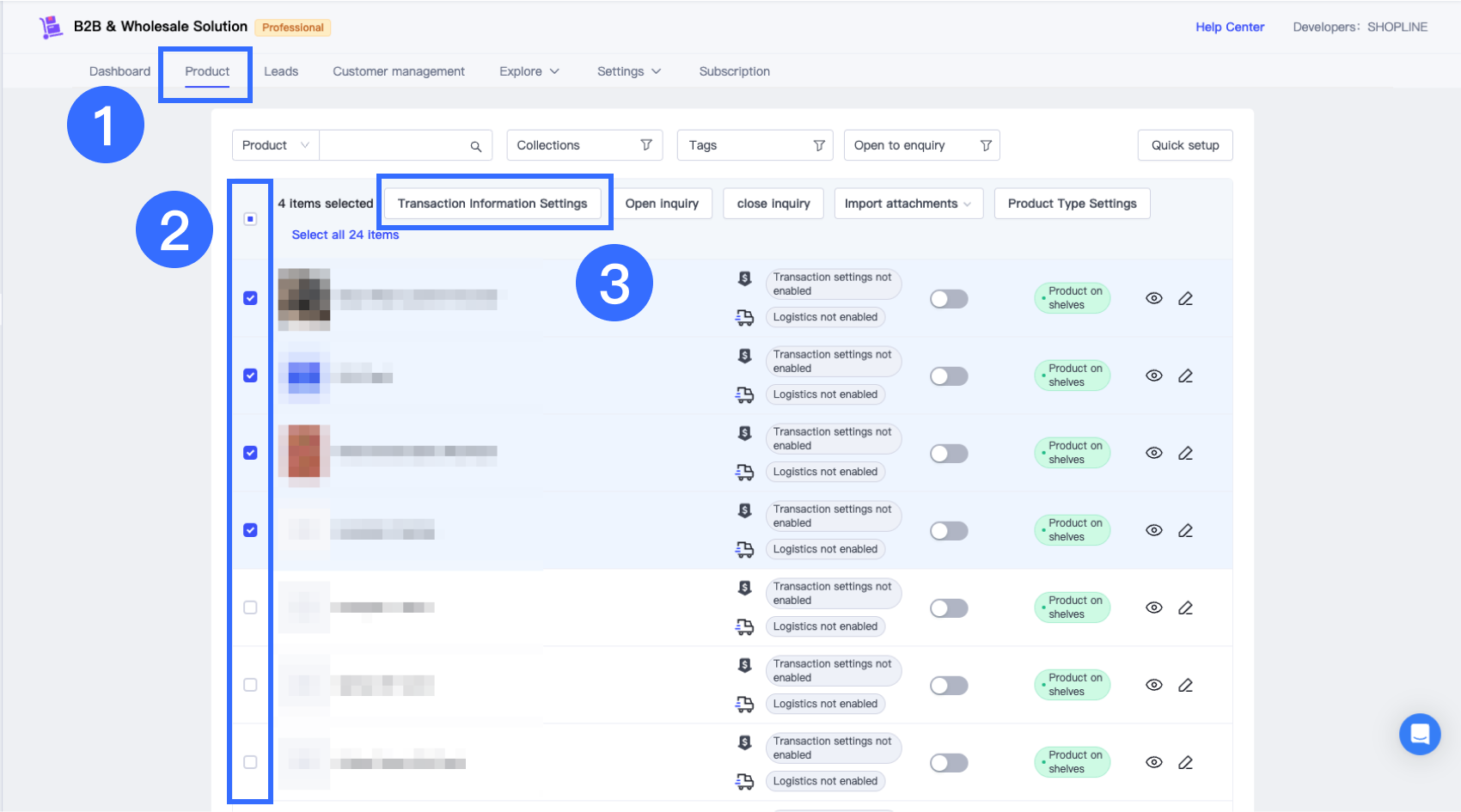Click the B2B & Wholesale Solution logo icon

pyautogui.click(x=52, y=27)
